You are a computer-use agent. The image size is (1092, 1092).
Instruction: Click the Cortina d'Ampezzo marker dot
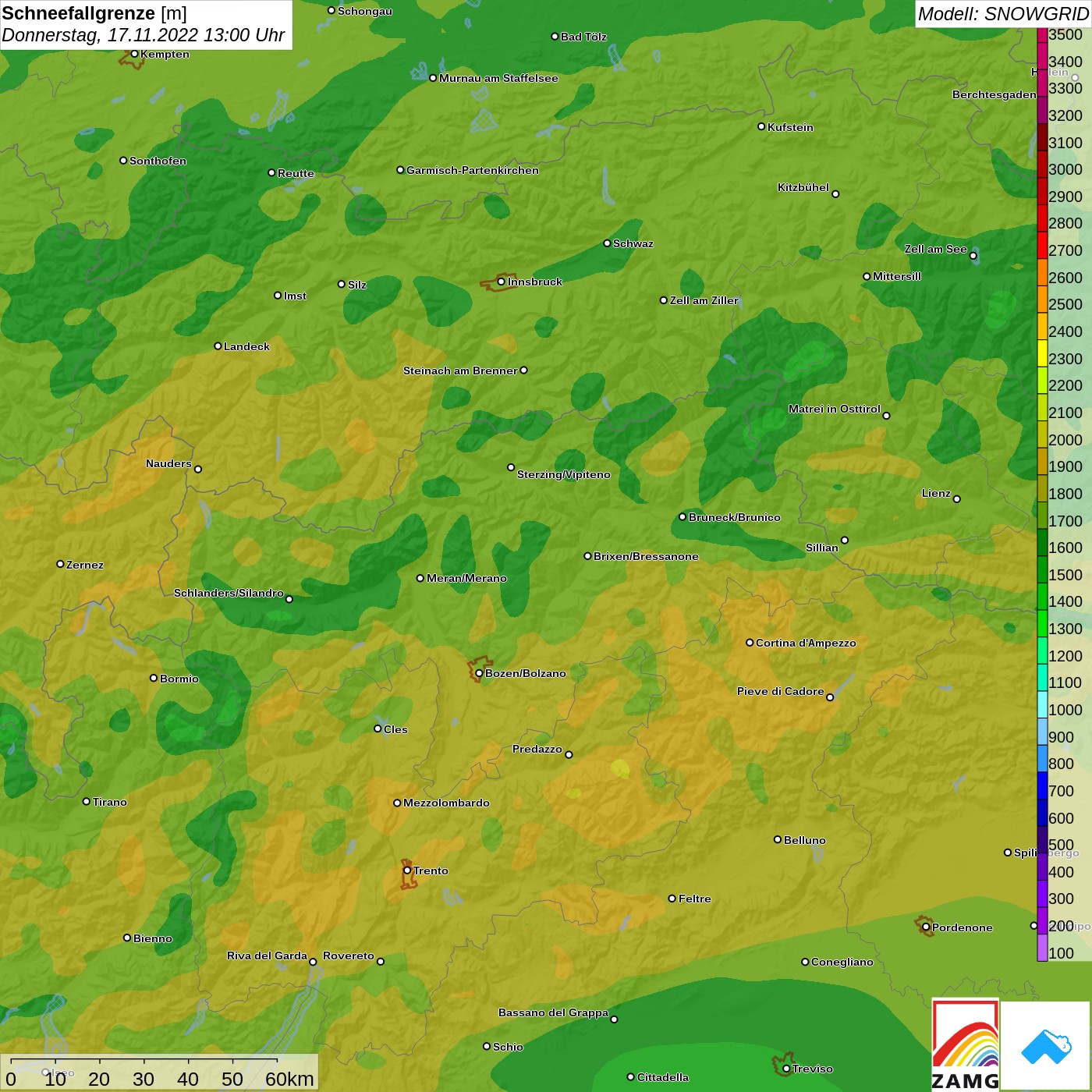(750, 643)
